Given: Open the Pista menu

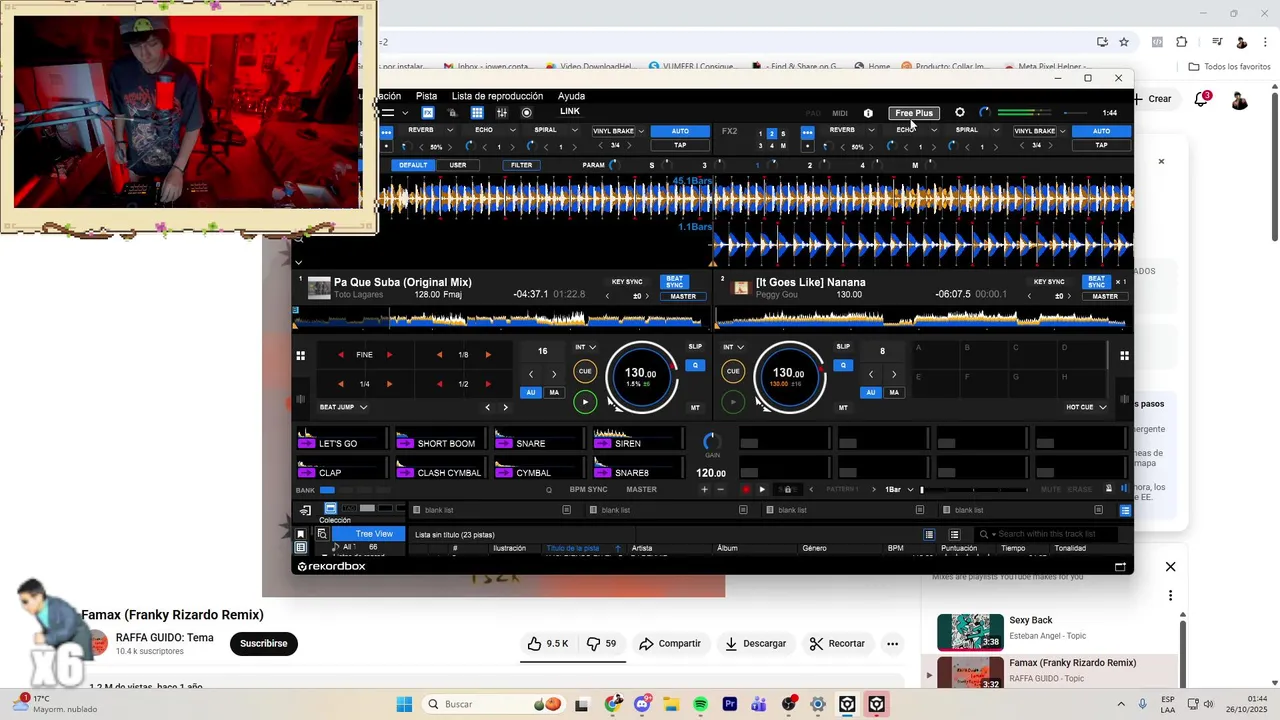Looking at the screenshot, I should (x=426, y=96).
